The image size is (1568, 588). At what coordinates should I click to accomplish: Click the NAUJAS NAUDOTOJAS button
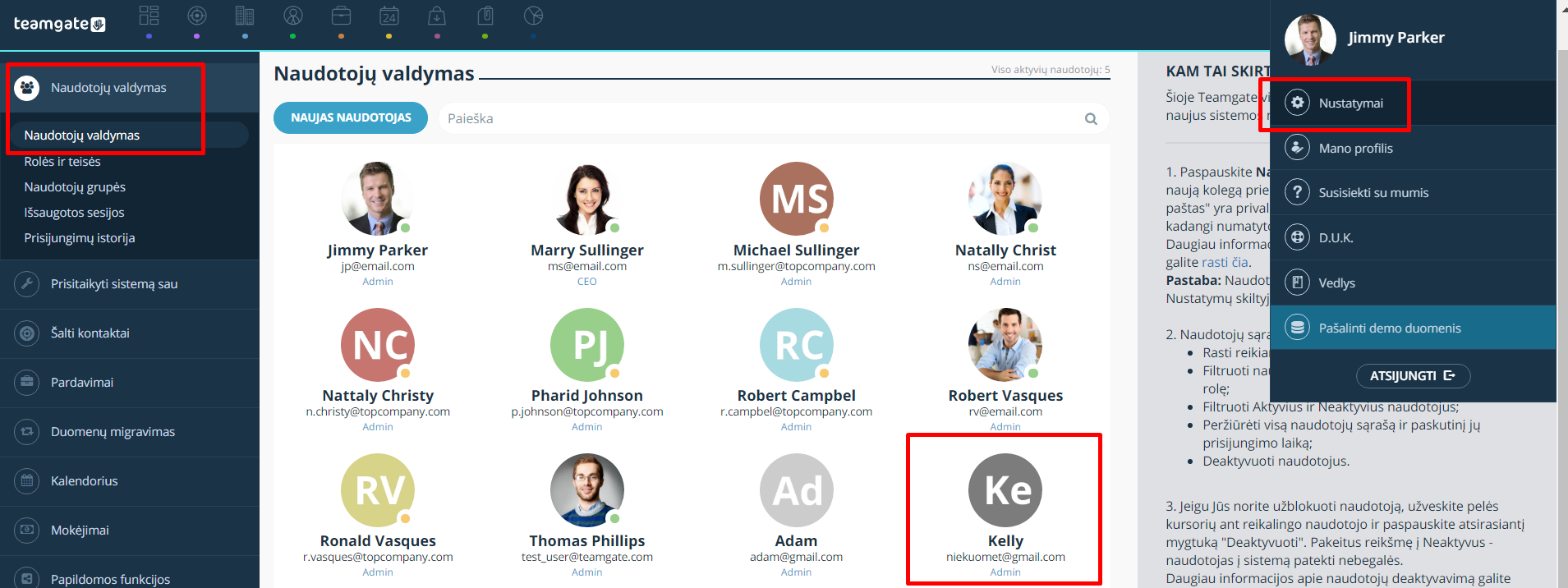point(351,117)
